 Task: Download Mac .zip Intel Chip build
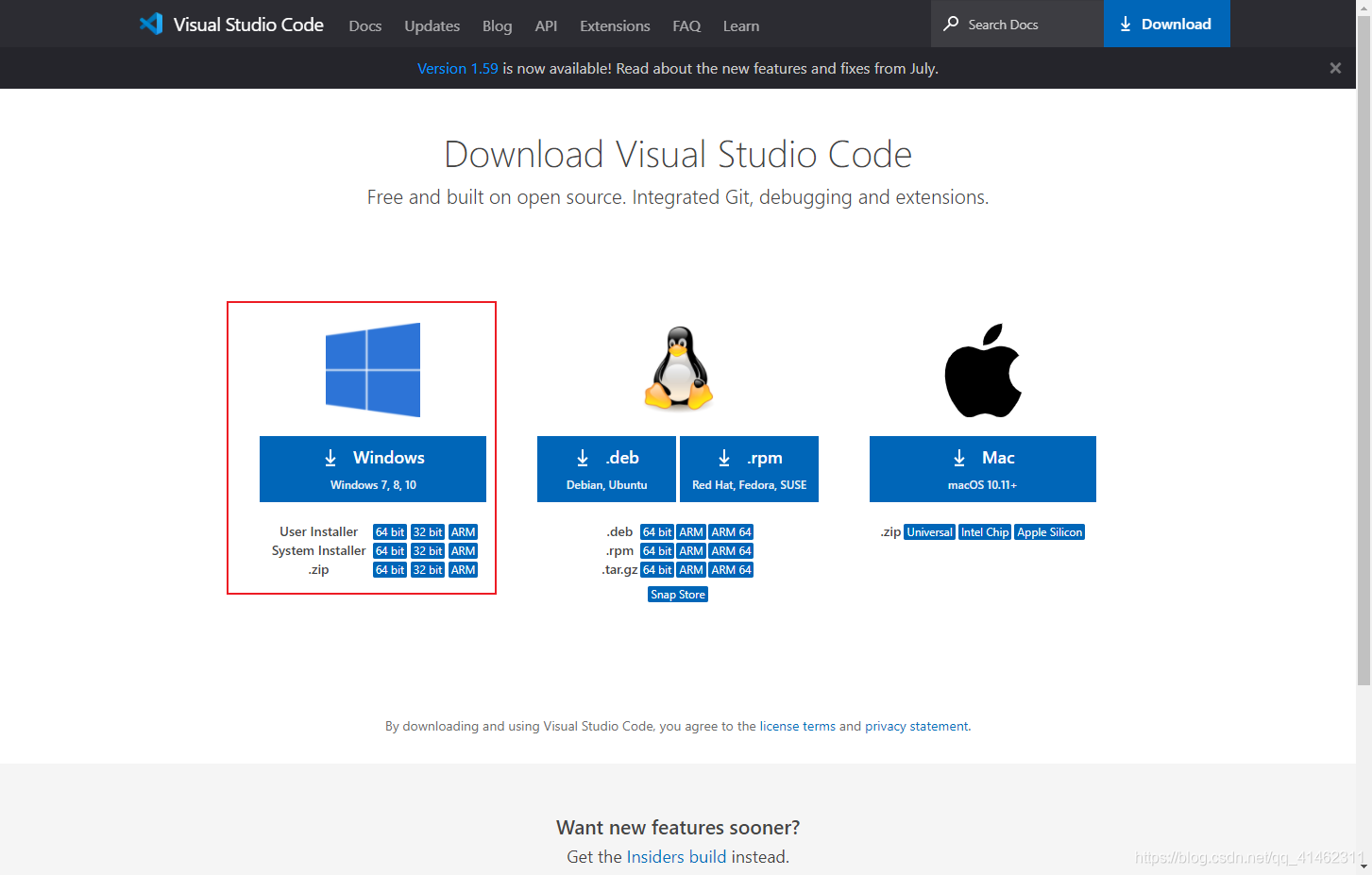point(985,532)
